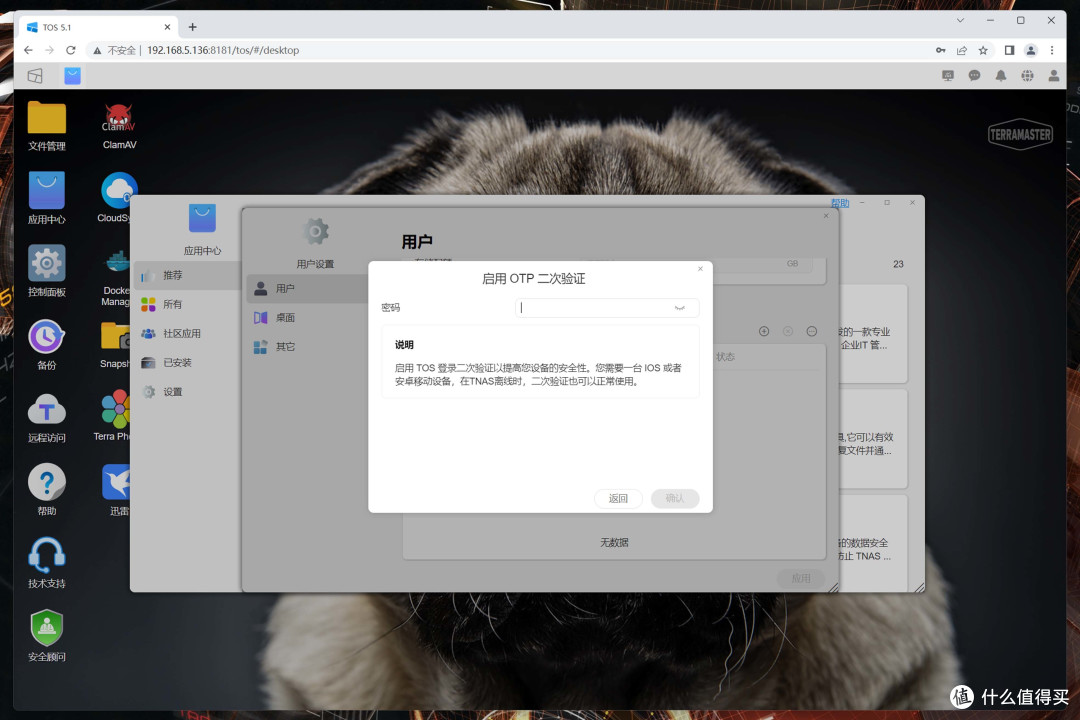Close the OTP verification dialog
The image size is (1080, 720).
coord(700,269)
